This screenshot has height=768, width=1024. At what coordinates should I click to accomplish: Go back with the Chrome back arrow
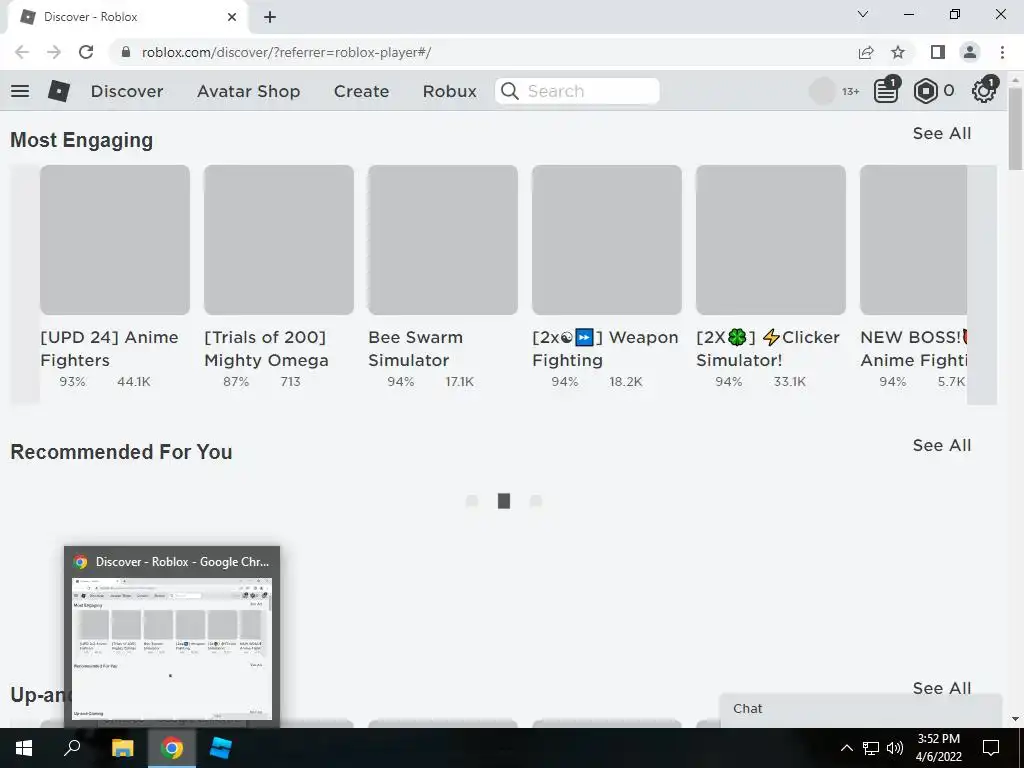22,52
